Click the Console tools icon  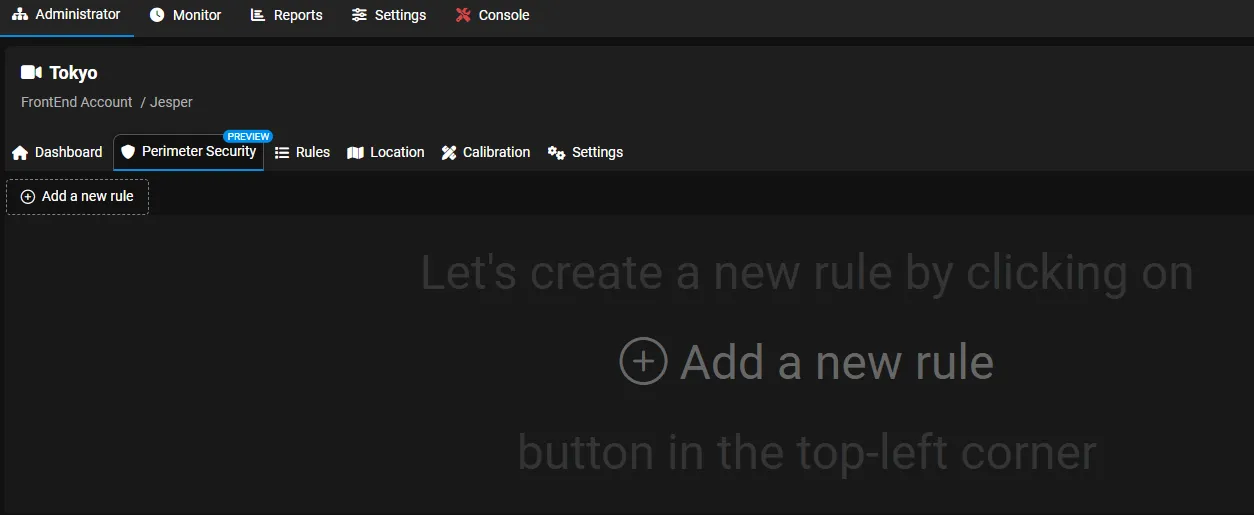click(x=463, y=15)
